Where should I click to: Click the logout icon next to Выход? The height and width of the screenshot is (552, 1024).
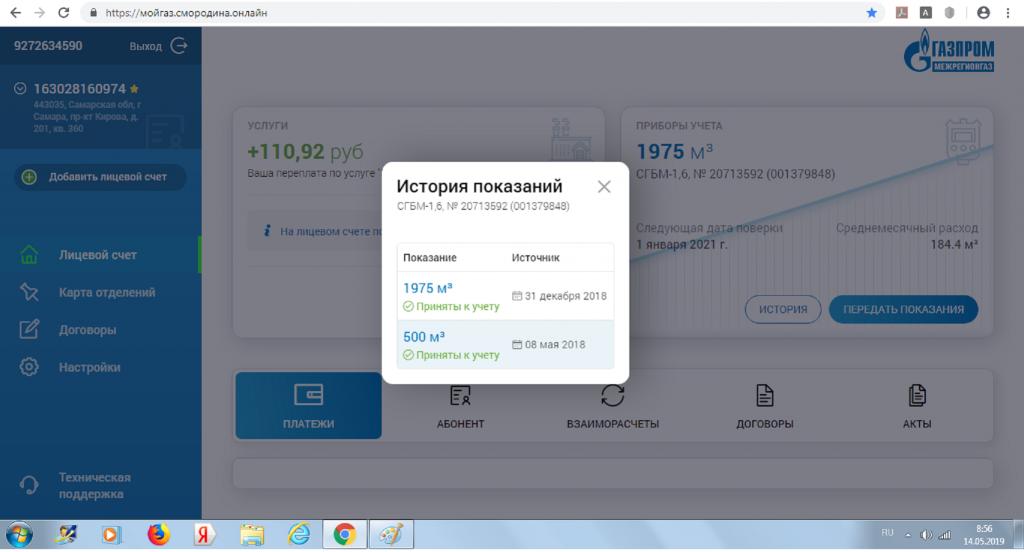[x=179, y=46]
